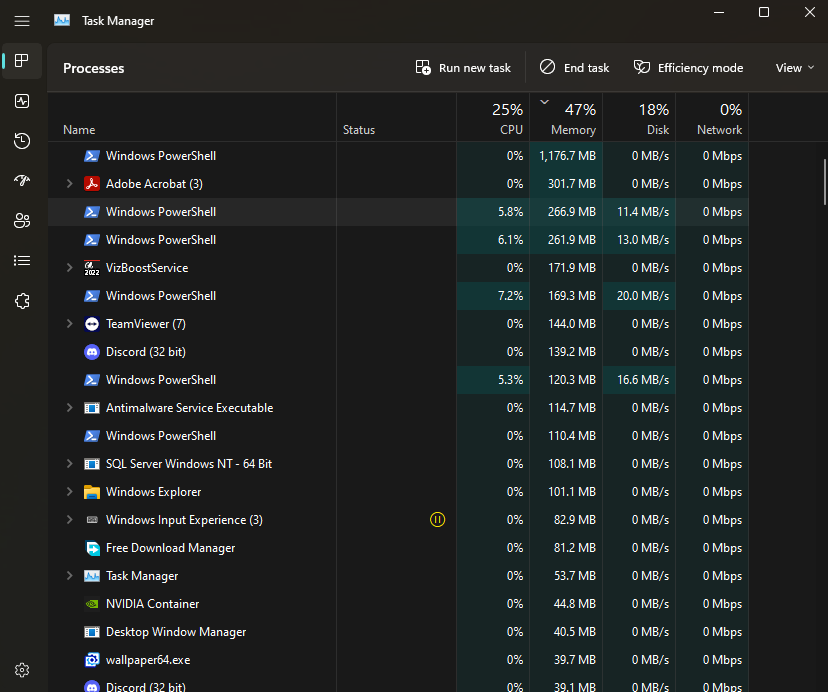Sort by Network column header
The width and height of the screenshot is (828, 692).
(712, 117)
